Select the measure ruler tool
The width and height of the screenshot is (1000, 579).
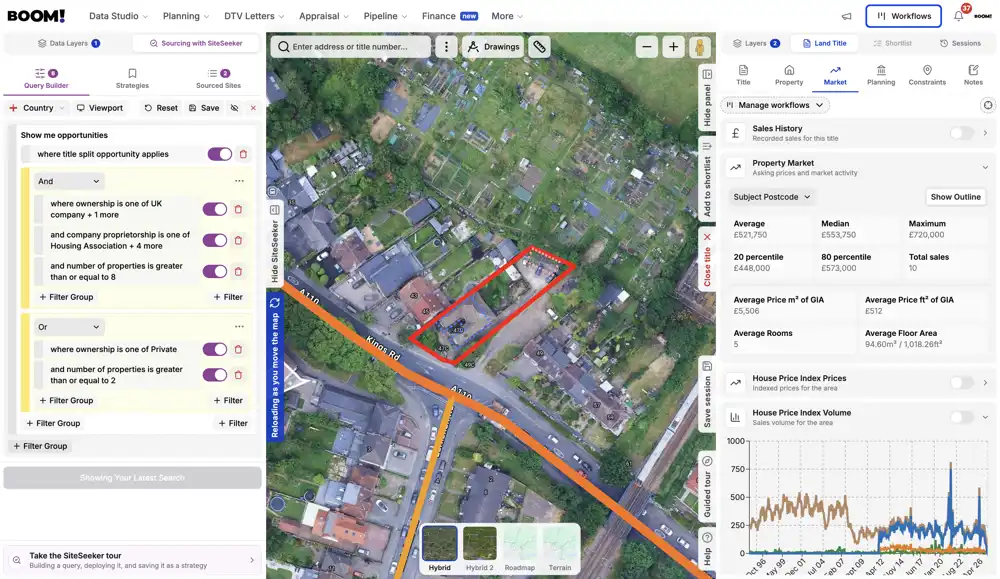pyautogui.click(x=540, y=47)
